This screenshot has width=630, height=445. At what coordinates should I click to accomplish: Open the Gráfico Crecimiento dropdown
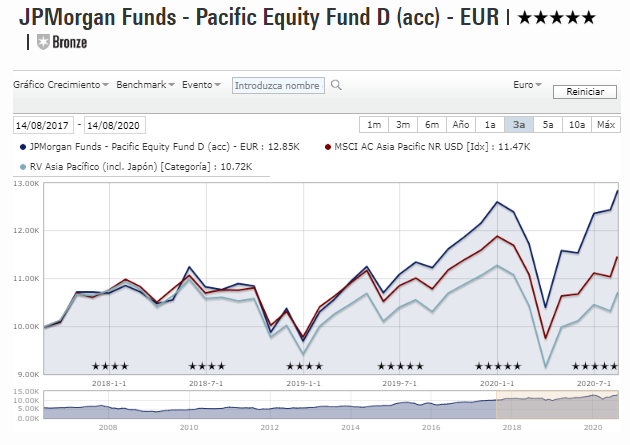pos(60,85)
